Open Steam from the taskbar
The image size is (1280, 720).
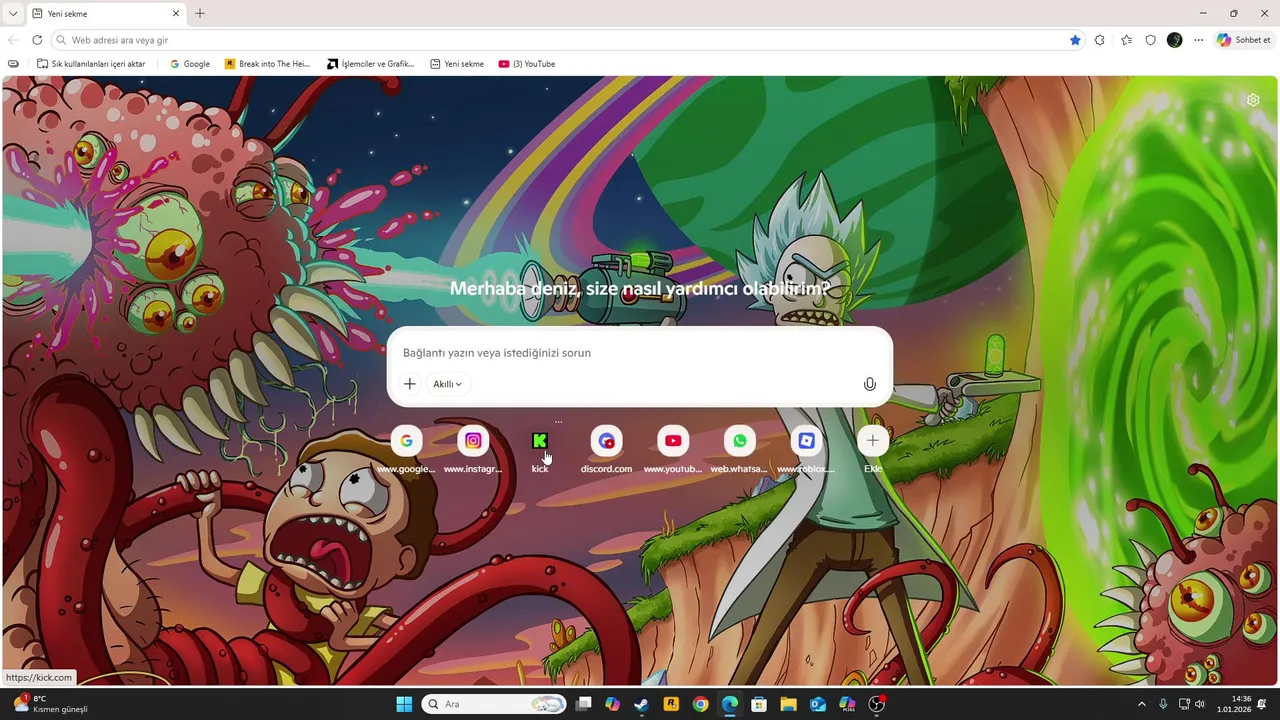point(642,704)
